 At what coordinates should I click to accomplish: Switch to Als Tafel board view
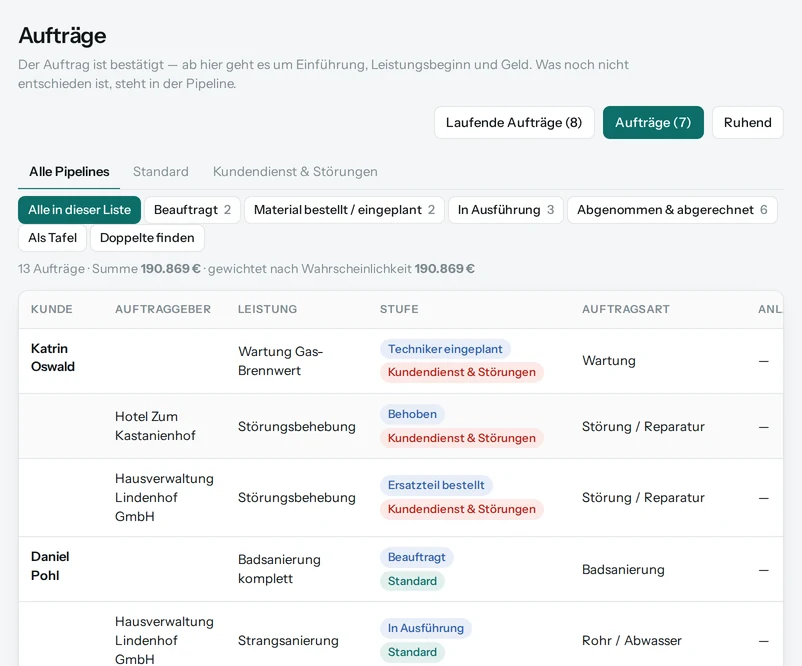click(x=52, y=238)
